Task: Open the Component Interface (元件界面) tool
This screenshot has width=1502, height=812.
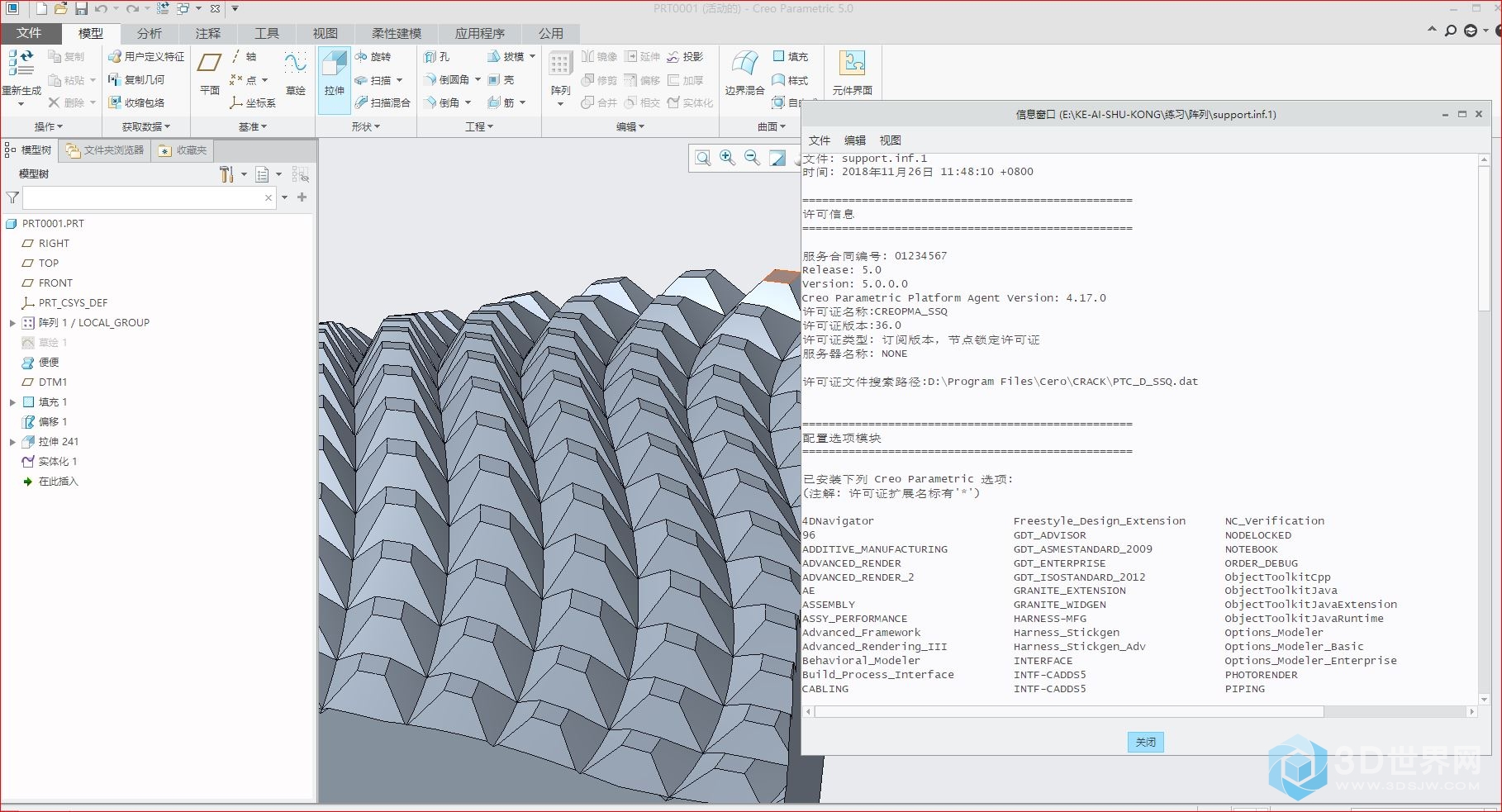Action: coord(852,73)
